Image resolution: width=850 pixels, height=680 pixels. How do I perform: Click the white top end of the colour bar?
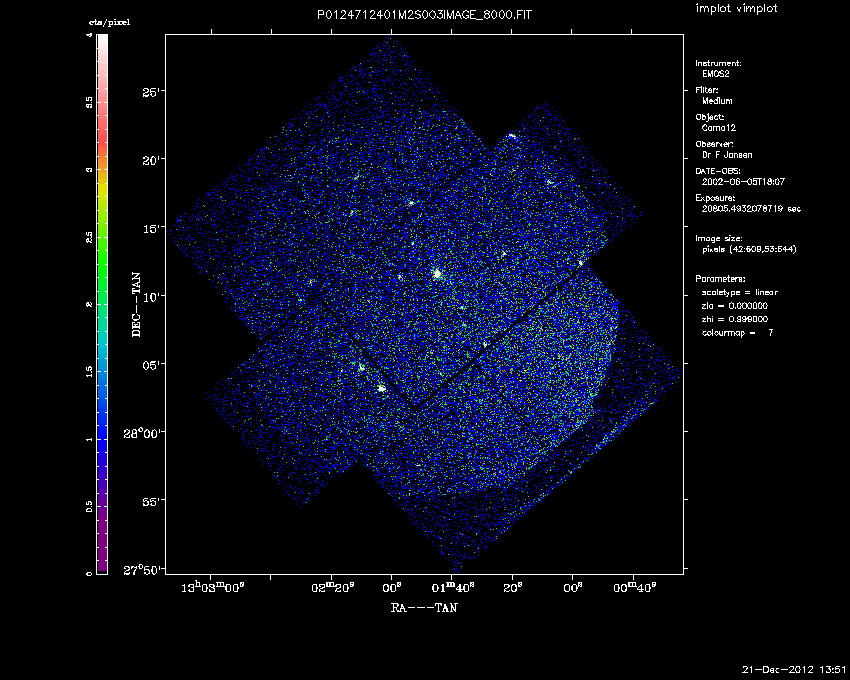click(102, 38)
